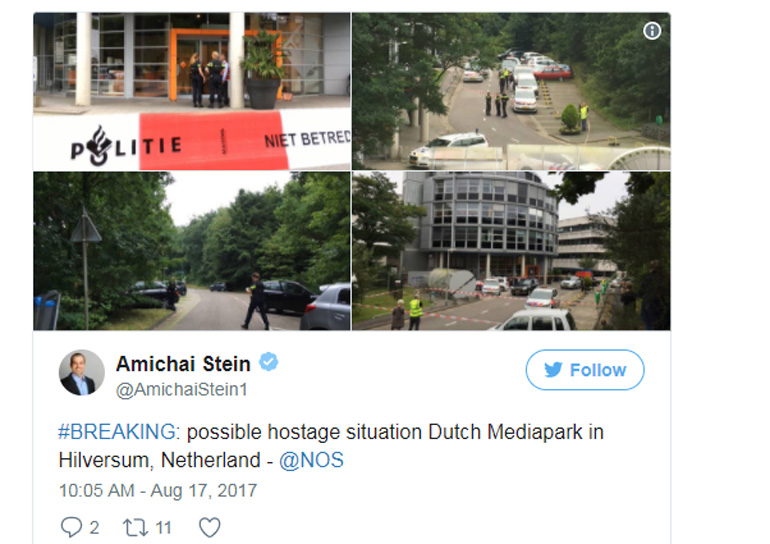
Task: Click the tweet text about Hilversum
Action: [330, 446]
